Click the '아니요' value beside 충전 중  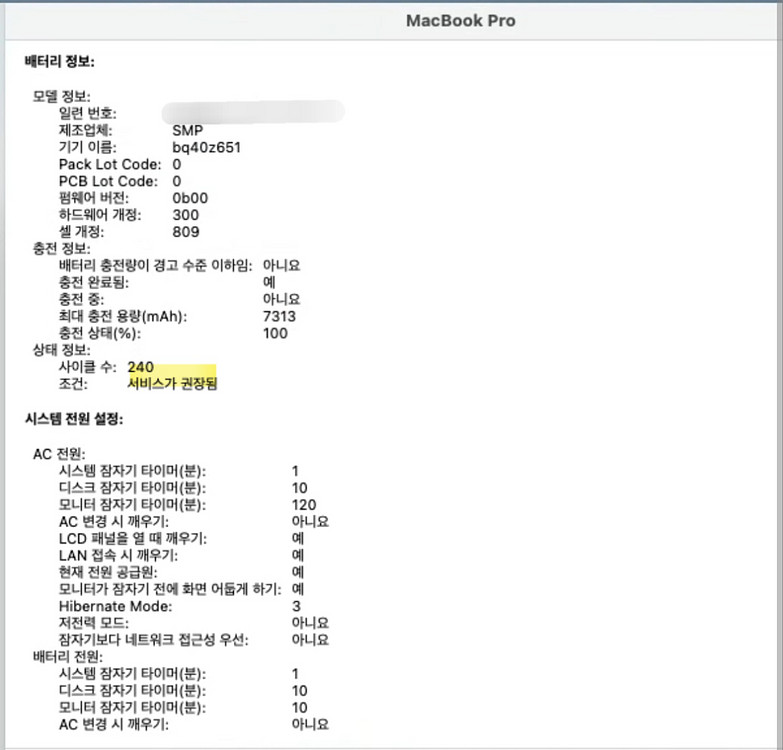[282, 299]
